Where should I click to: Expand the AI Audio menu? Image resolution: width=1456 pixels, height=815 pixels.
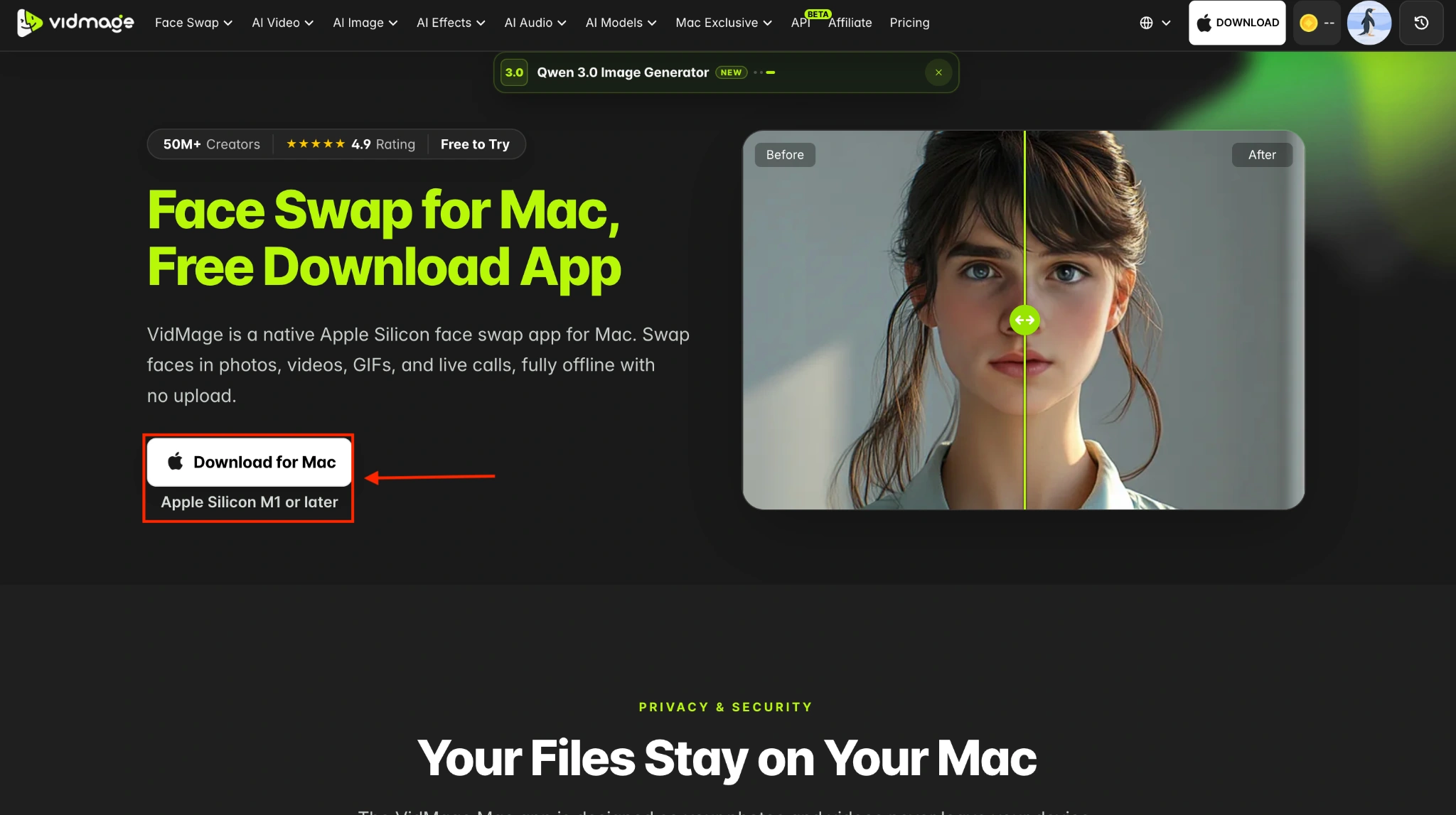pyautogui.click(x=535, y=23)
